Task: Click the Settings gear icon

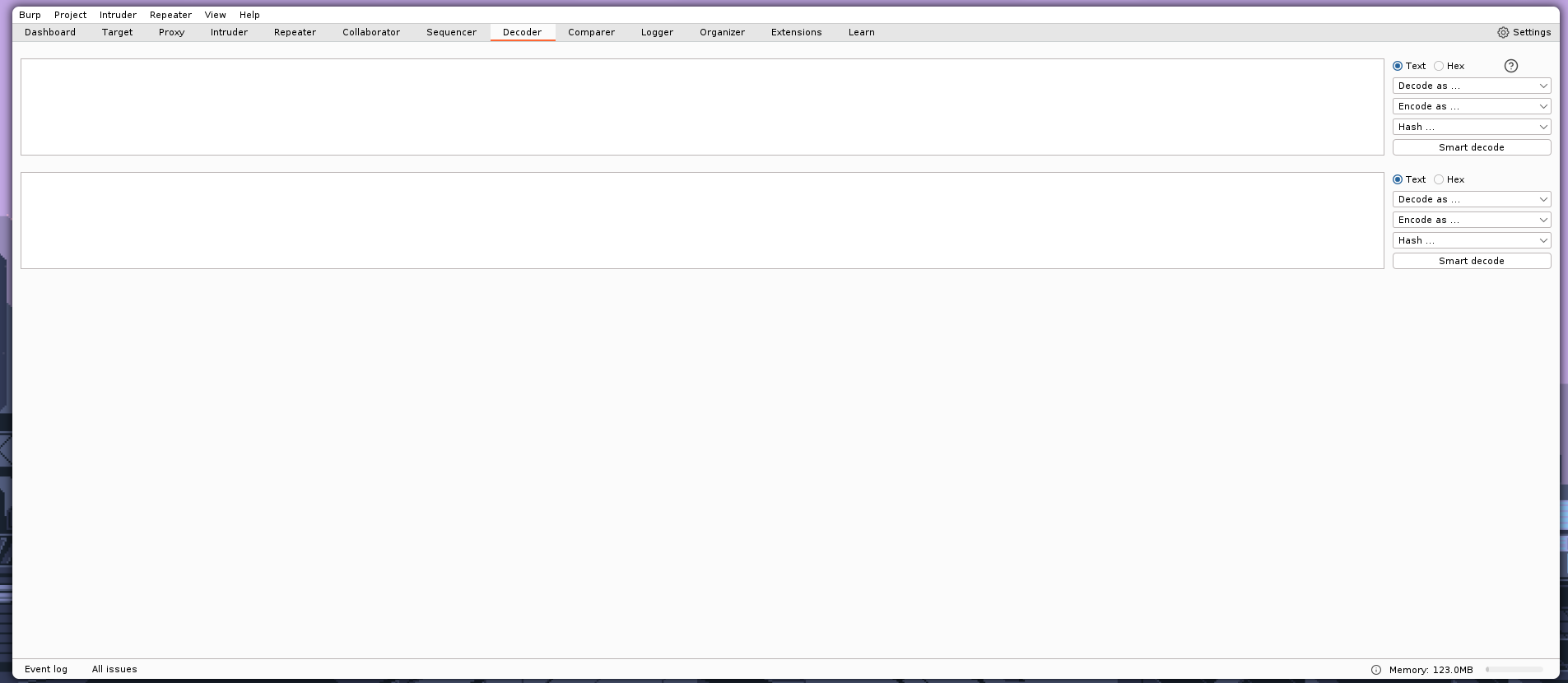Action: pyautogui.click(x=1503, y=32)
